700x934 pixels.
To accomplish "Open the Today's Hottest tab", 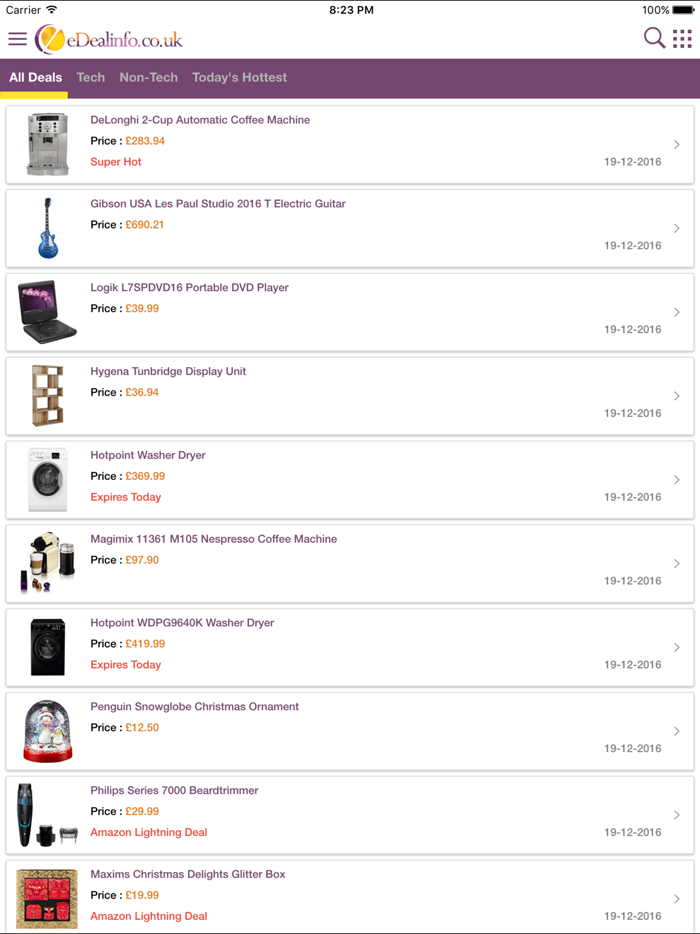I will tap(239, 77).
